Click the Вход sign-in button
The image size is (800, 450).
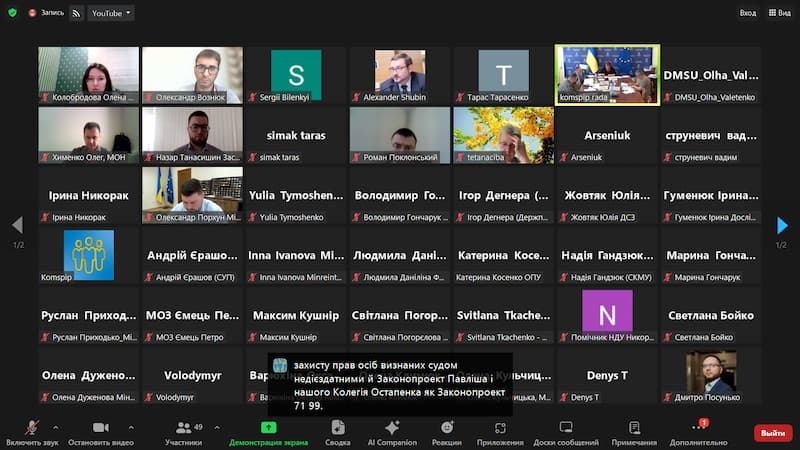(x=747, y=13)
